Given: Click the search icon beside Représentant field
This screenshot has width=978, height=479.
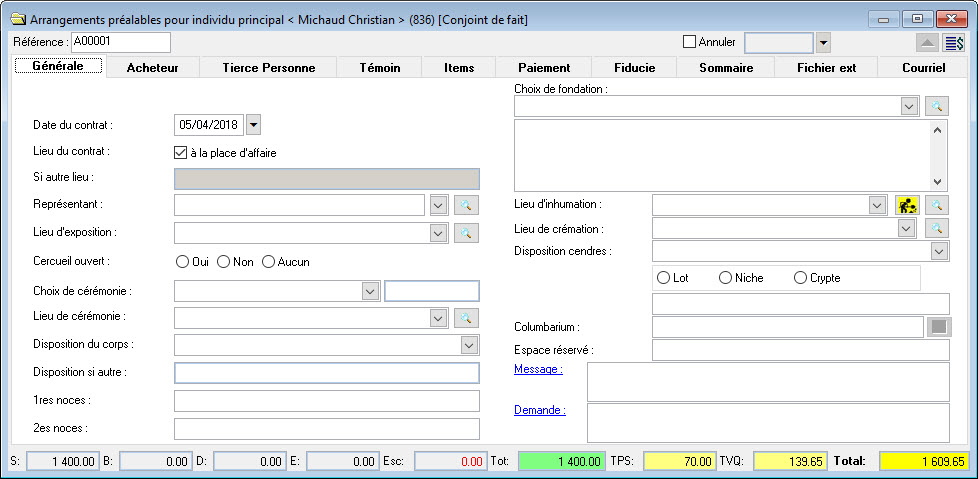Looking at the screenshot, I should click(x=466, y=205).
